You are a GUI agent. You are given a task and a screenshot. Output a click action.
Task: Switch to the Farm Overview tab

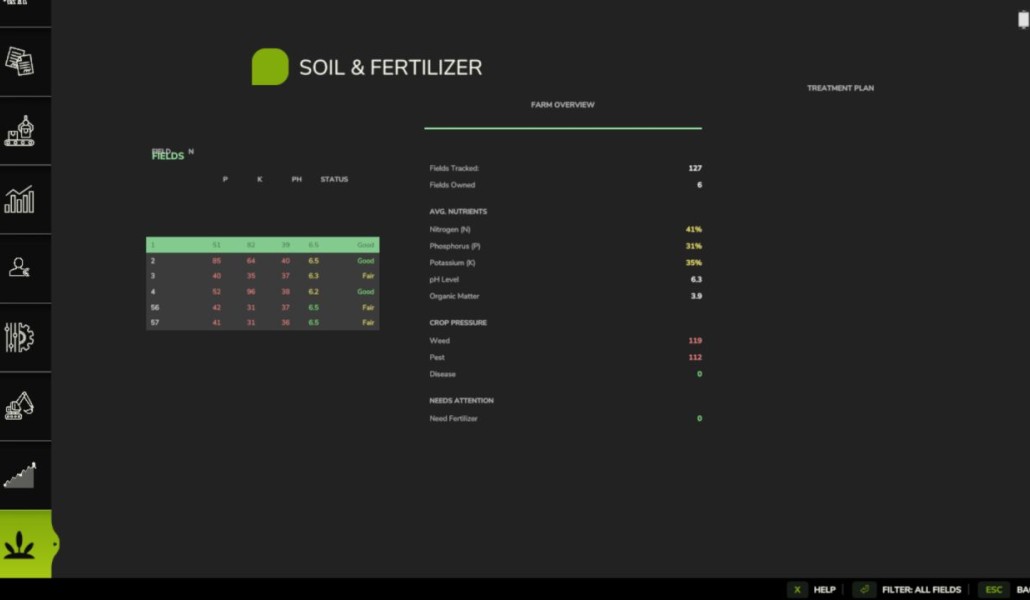[x=562, y=104]
